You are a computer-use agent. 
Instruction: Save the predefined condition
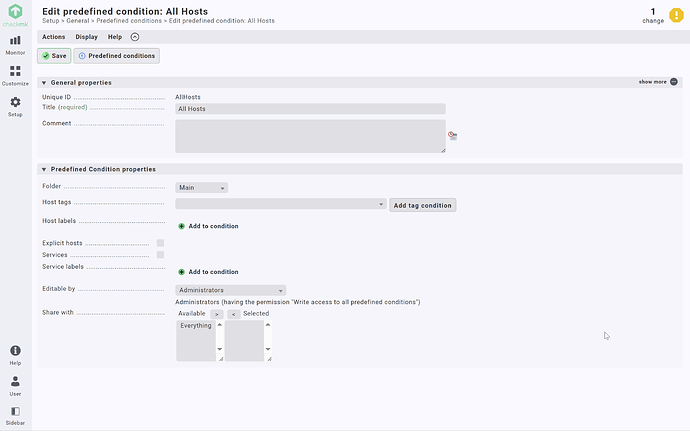pyautogui.click(x=54, y=56)
